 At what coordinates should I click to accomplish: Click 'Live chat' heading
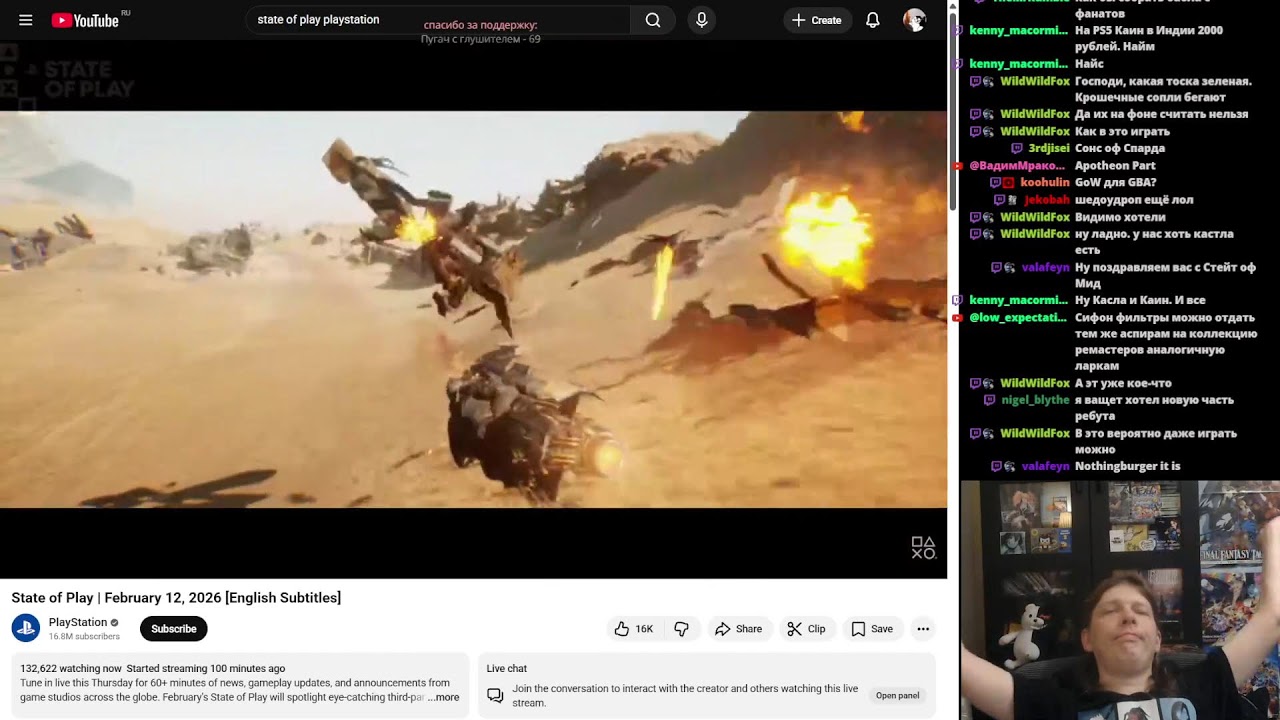point(507,668)
